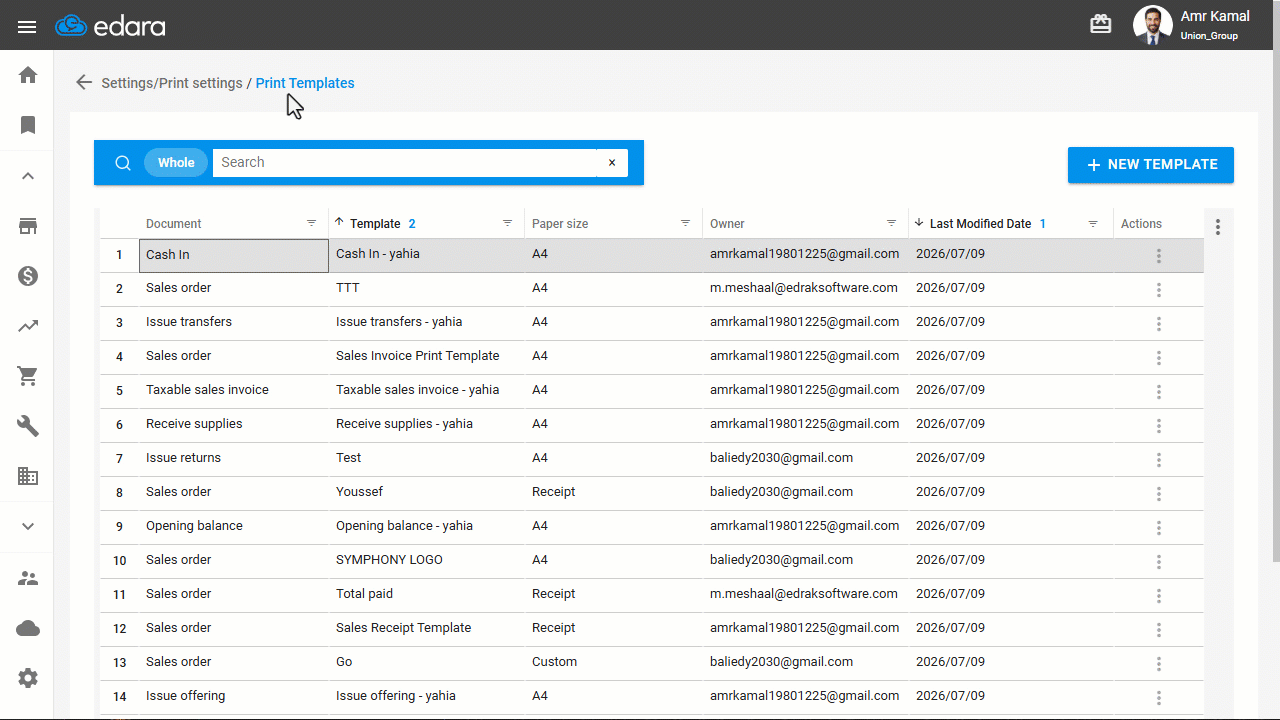Select the SYMPHONY LOGO template cell

(x=427, y=560)
